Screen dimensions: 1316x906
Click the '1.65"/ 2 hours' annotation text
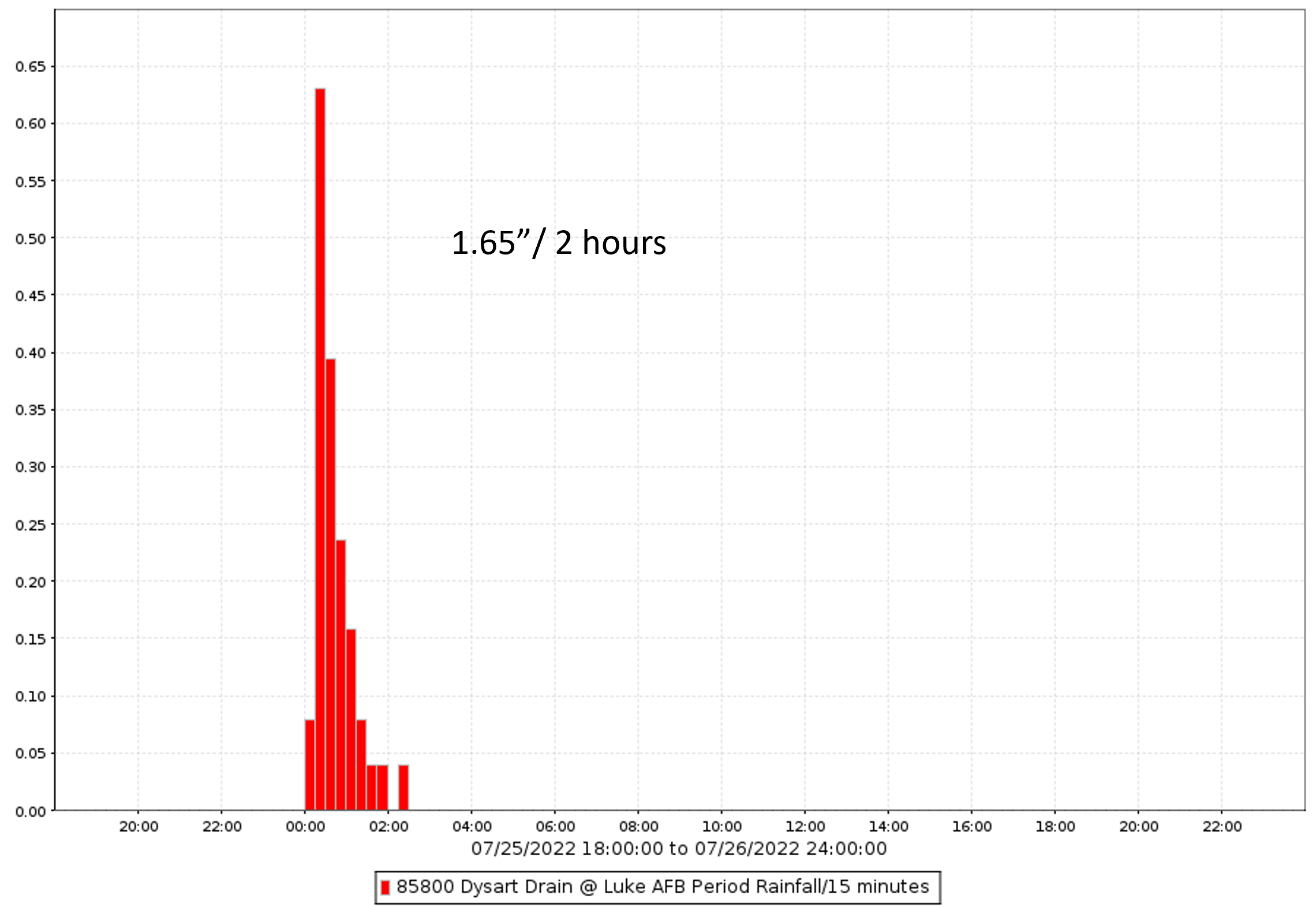click(x=558, y=242)
